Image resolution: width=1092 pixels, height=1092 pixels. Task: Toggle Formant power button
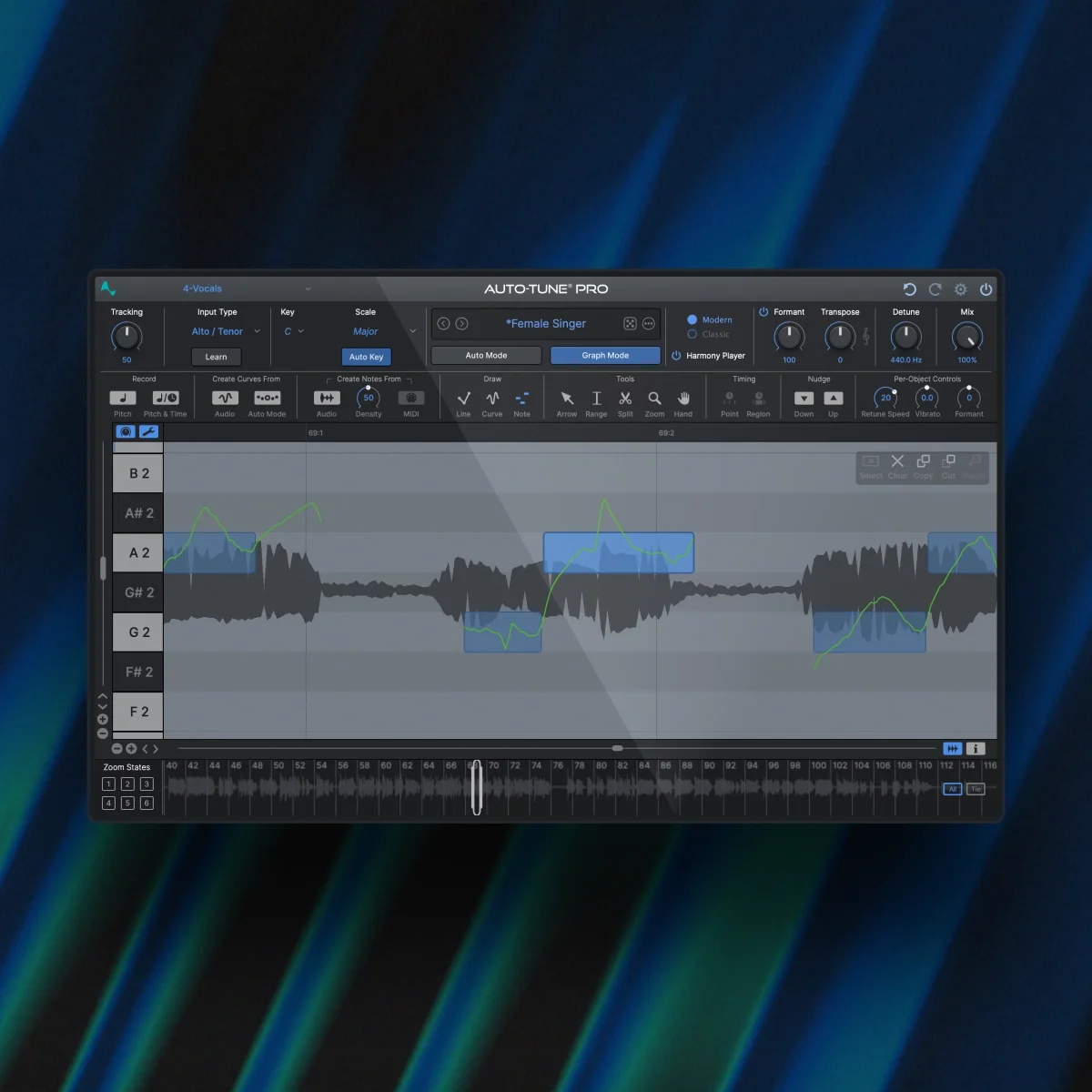763,311
